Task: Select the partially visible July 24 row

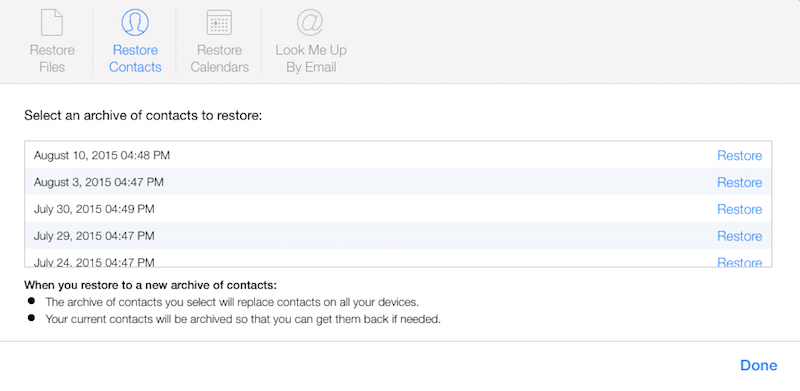Action: click(398, 258)
